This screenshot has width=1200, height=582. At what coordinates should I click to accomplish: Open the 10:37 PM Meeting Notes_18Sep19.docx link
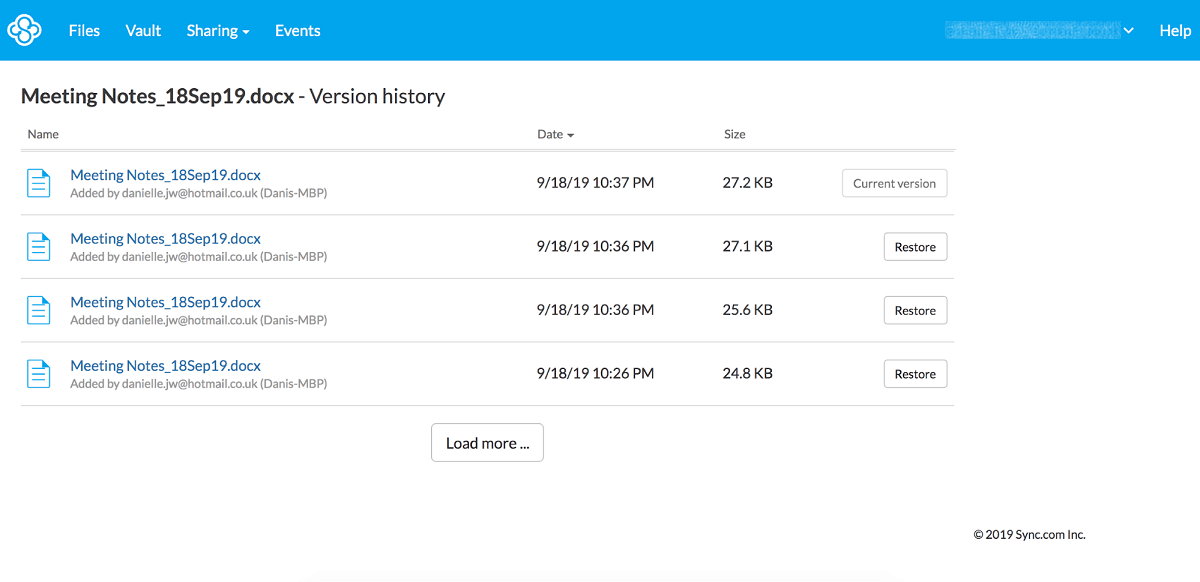165,175
